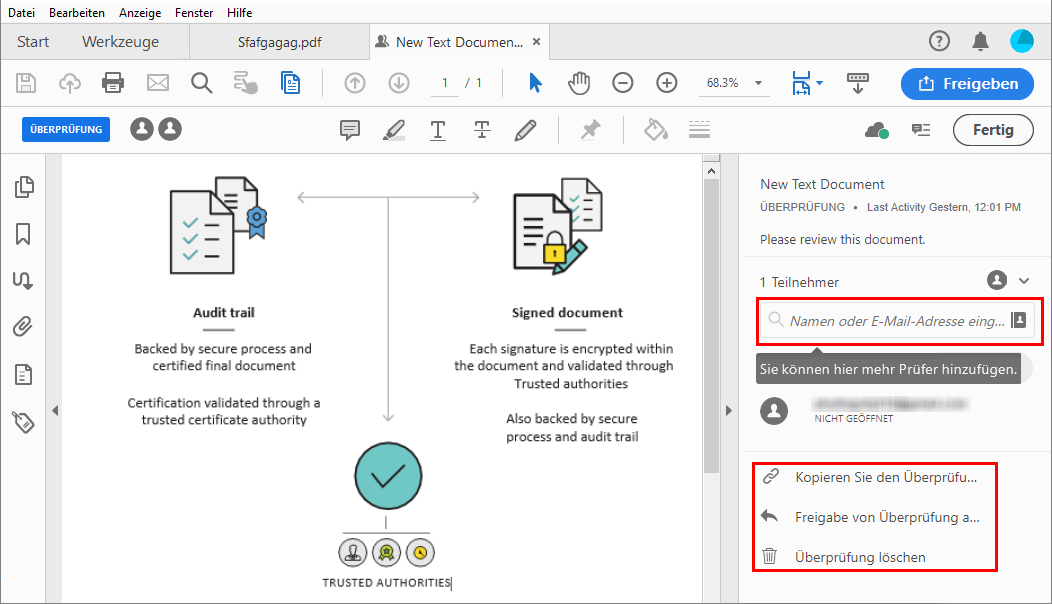
Task: Toggle the comments list panel icon
Action: pos(920,130)
